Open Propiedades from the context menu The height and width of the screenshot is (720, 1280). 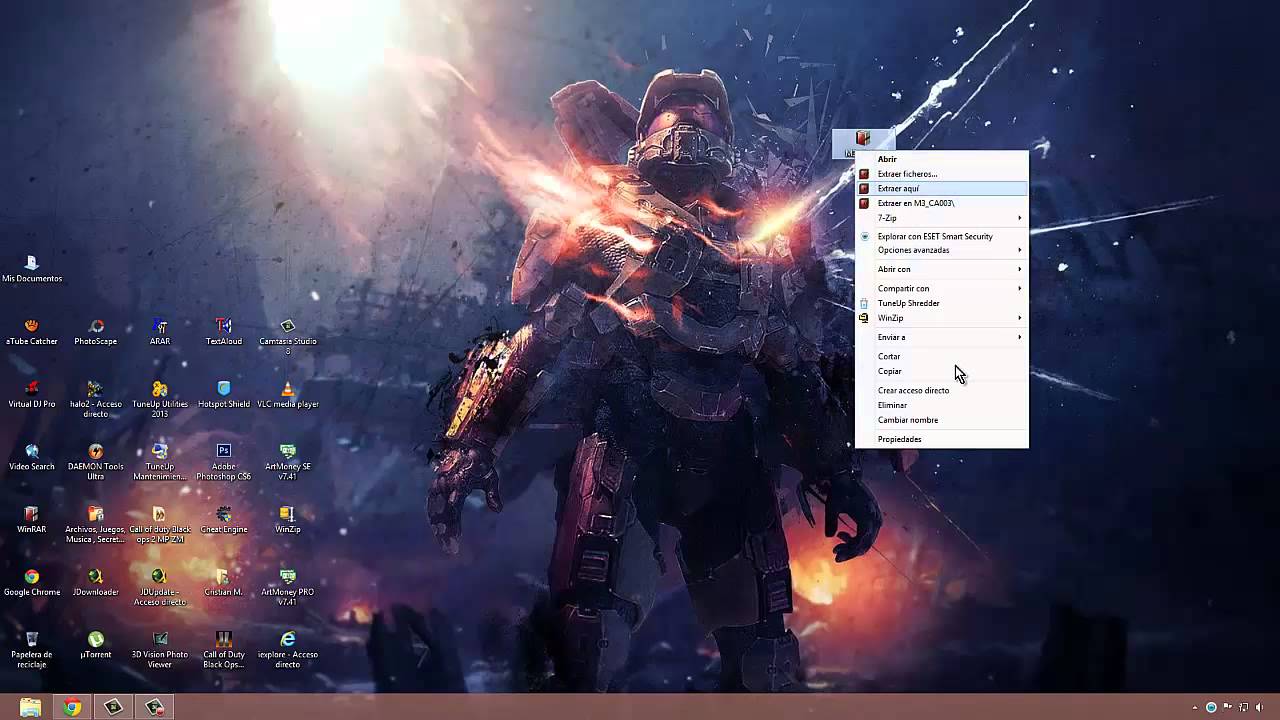pos(941,439)
